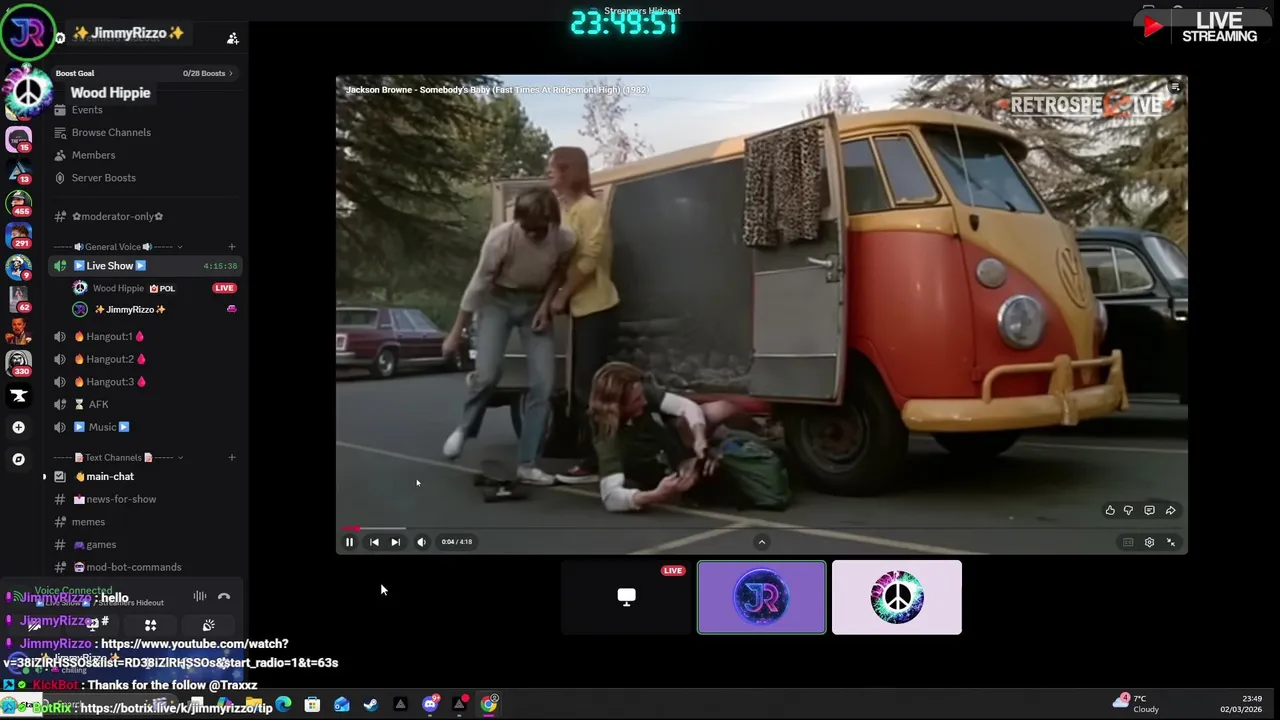Select the Wood Hippie peace-sign tile
Image resolution: width=1280 pixels, height=720 pixels.
tap(897, 597)
